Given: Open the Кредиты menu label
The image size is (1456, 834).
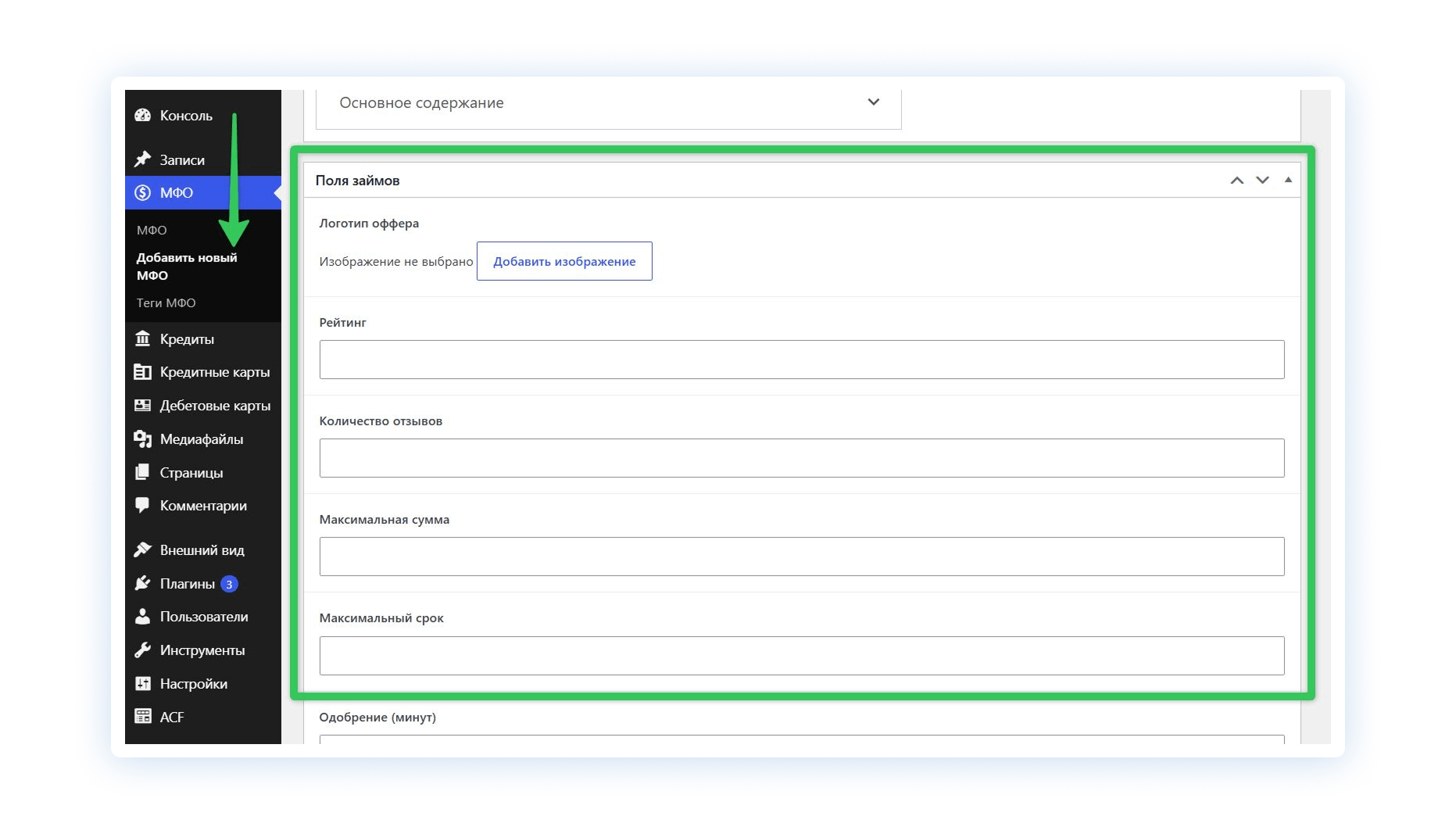Looking at the screenshot, I should [187, 339].
